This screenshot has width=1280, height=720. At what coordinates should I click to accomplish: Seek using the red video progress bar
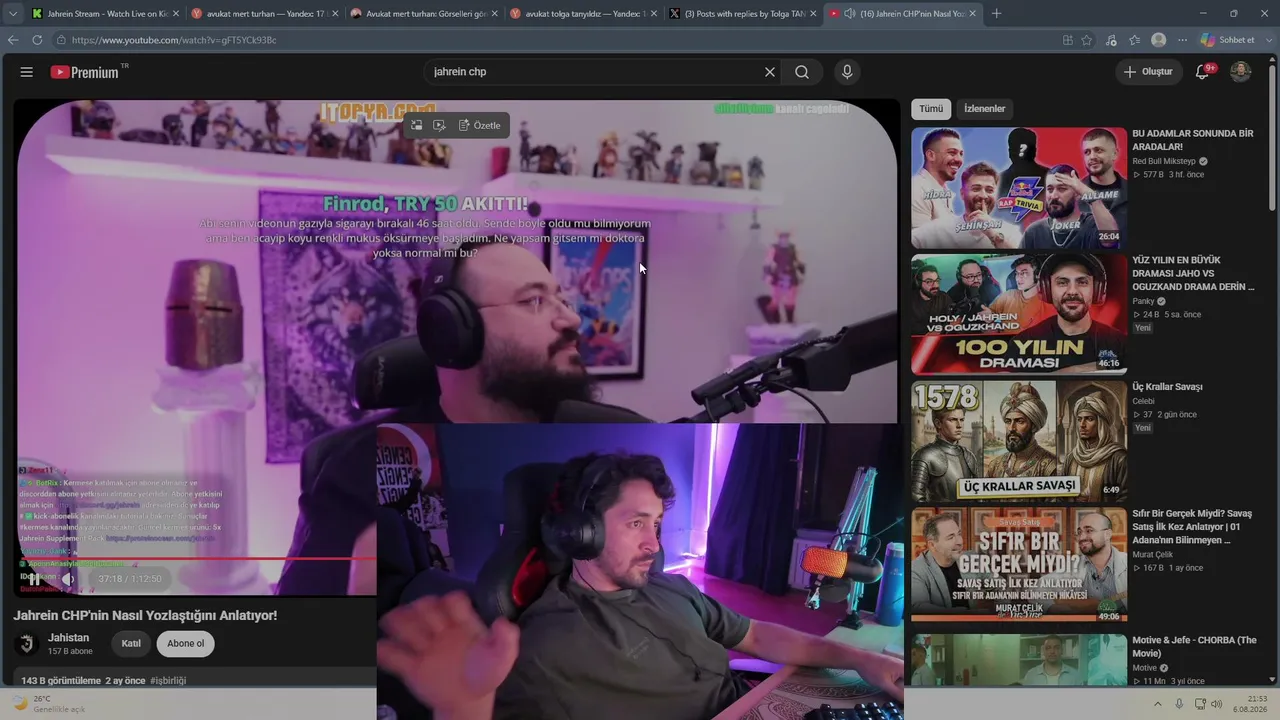pos(195,559)
